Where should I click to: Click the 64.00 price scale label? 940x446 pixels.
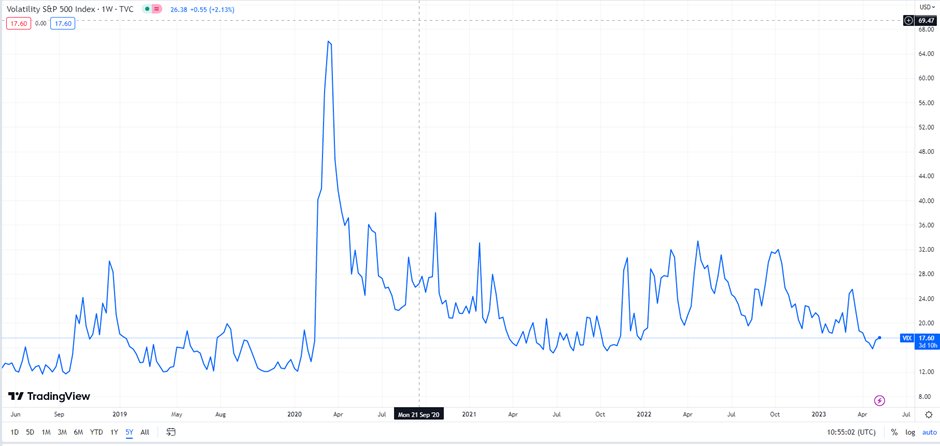pyautogui.click(x=927, y=53)
